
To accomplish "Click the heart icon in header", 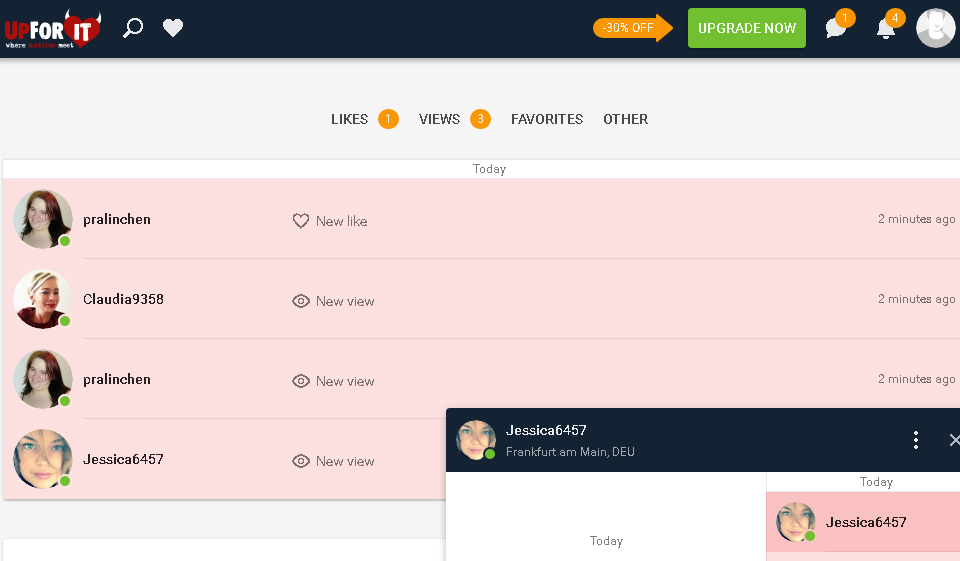I will click(173, 28).
